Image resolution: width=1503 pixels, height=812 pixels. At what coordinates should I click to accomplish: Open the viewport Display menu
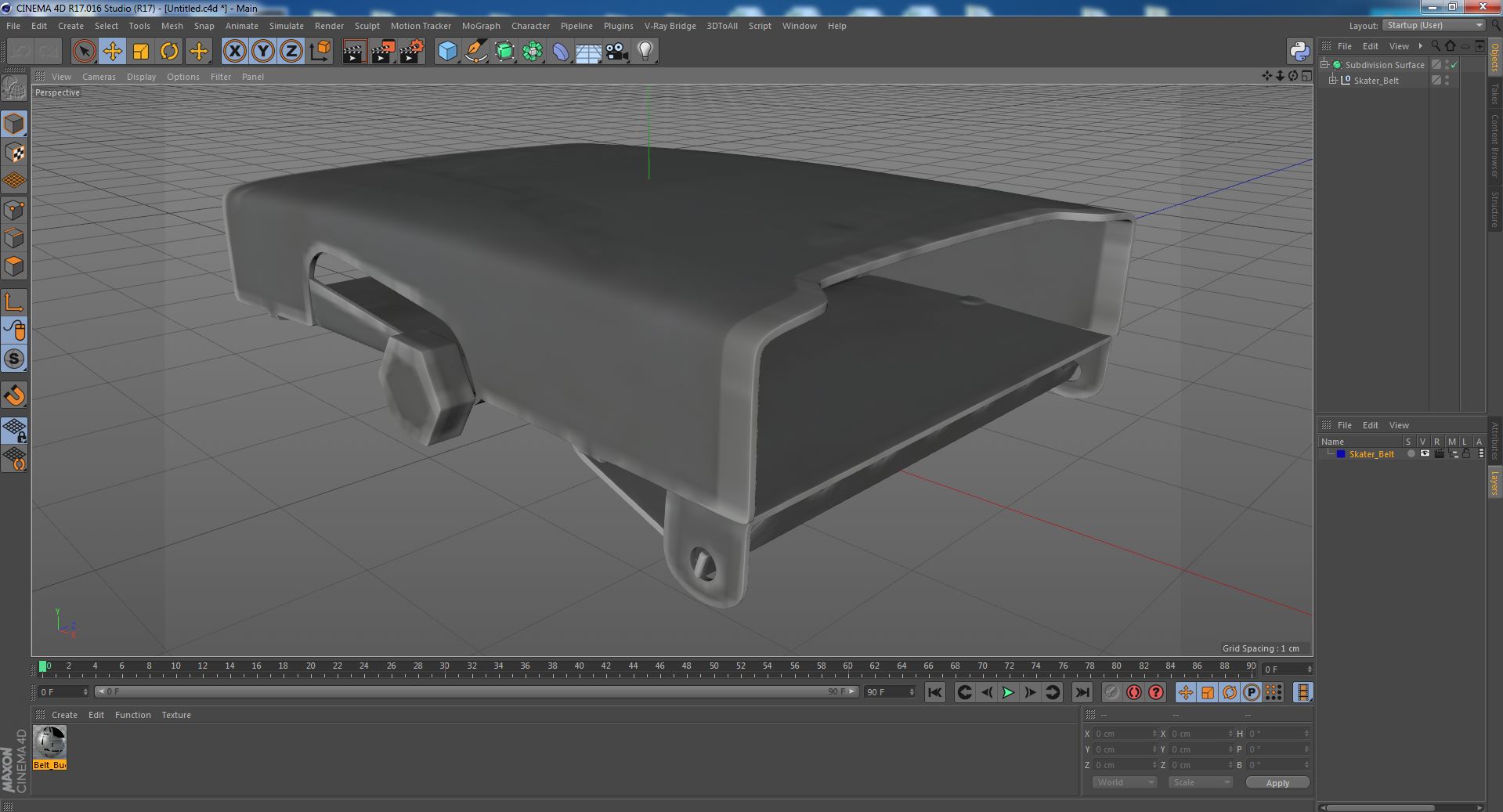tap(141, 77)
